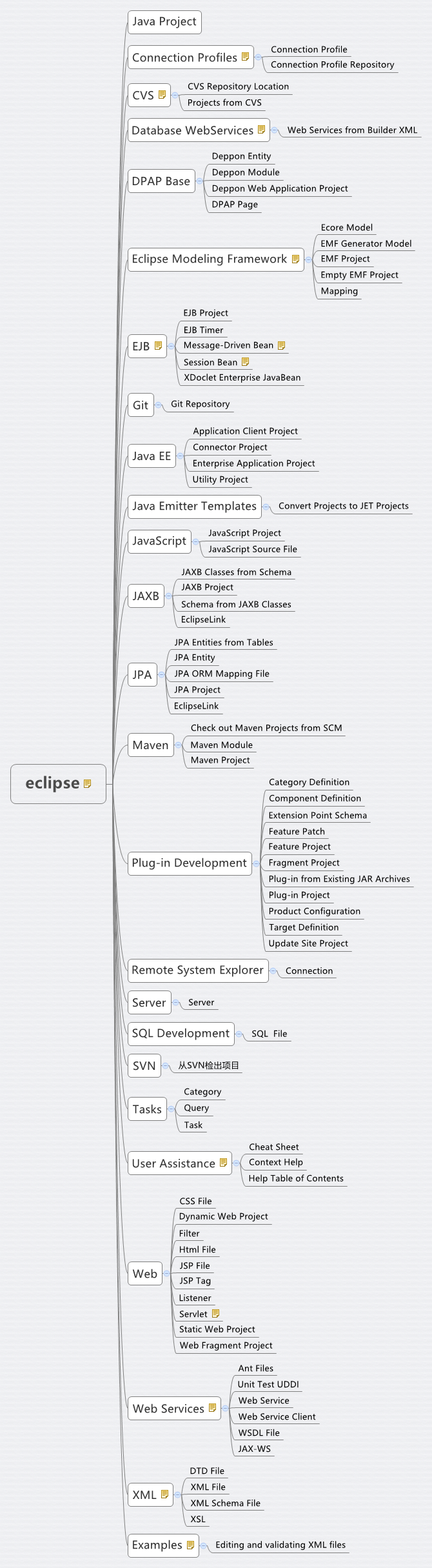Collapse the Plug-in Development branch
This screenshot has height=1568, width=432.
tap(256, 863)
